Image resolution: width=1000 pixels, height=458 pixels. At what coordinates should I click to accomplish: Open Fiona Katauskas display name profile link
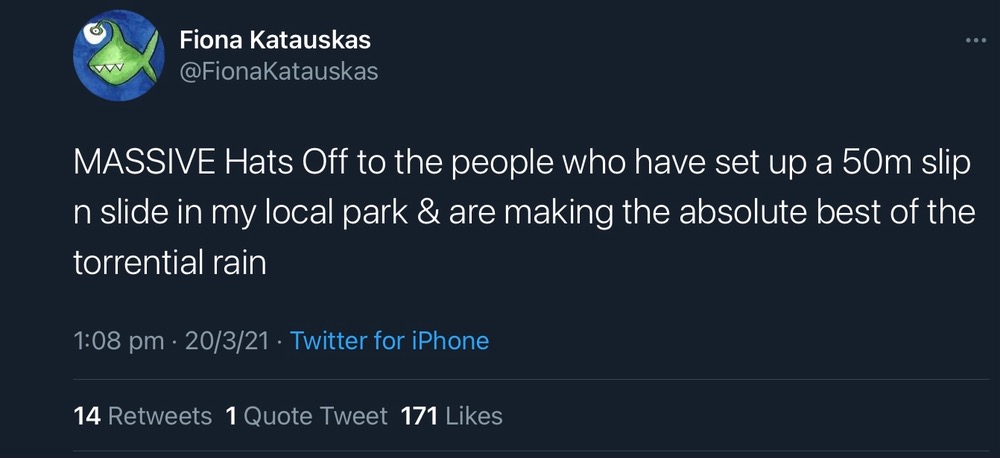click(275, 41)
